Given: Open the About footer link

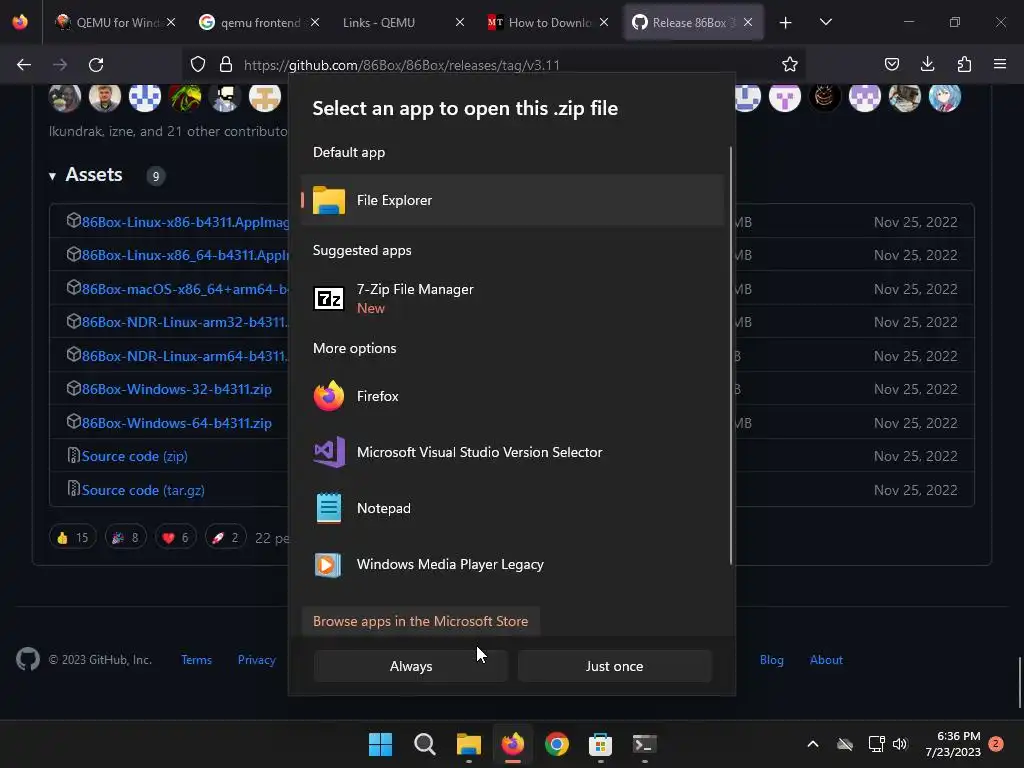Looking at the screenshot, I should coord(826,660).
